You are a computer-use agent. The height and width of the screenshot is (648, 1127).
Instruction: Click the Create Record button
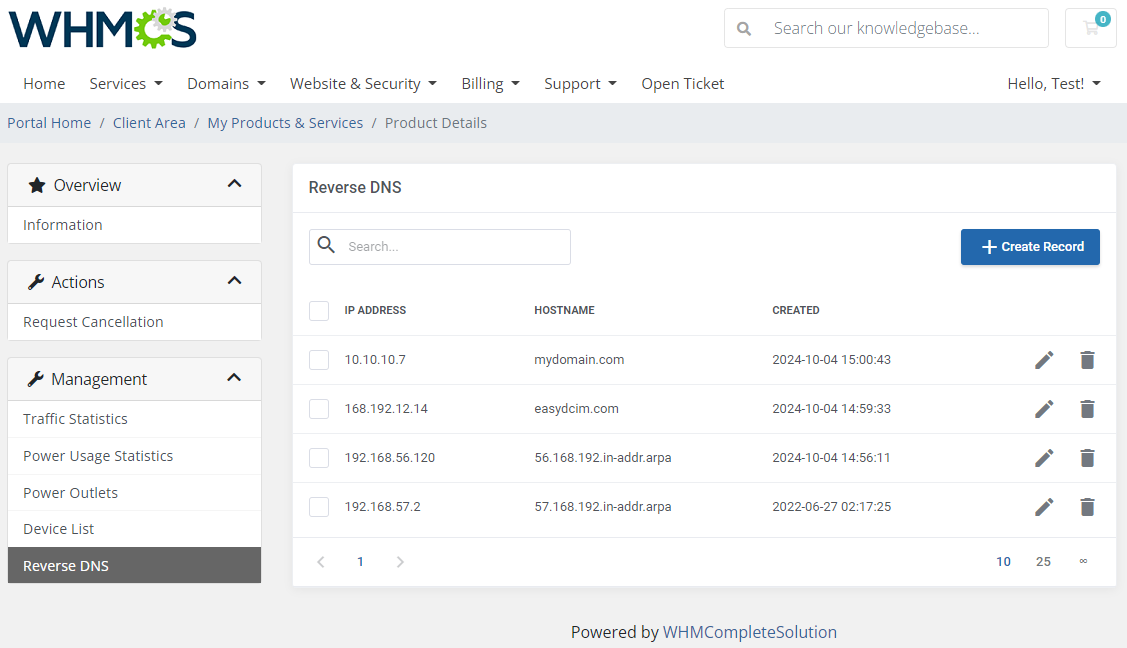point(1030,246)
